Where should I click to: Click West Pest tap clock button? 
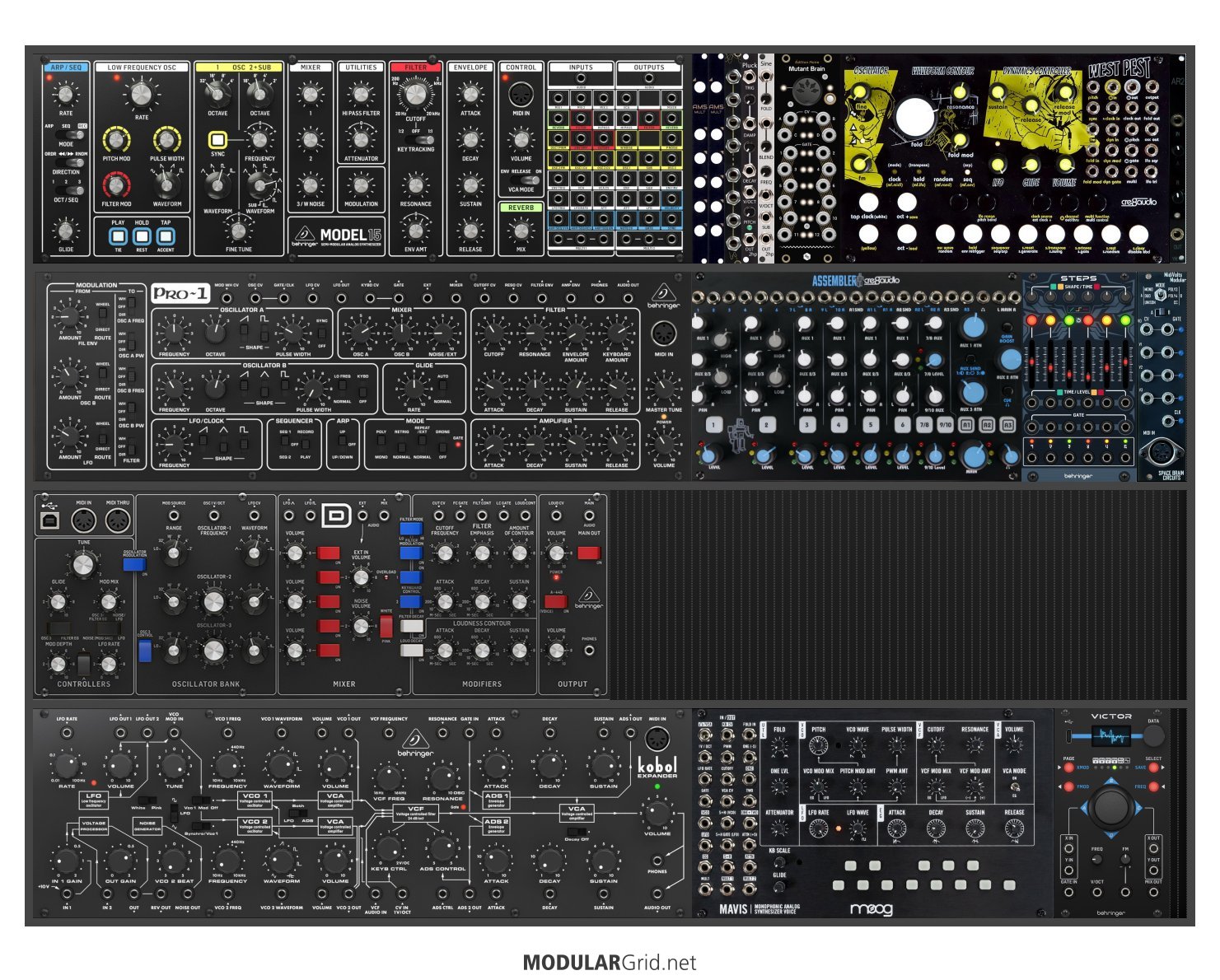867,203
